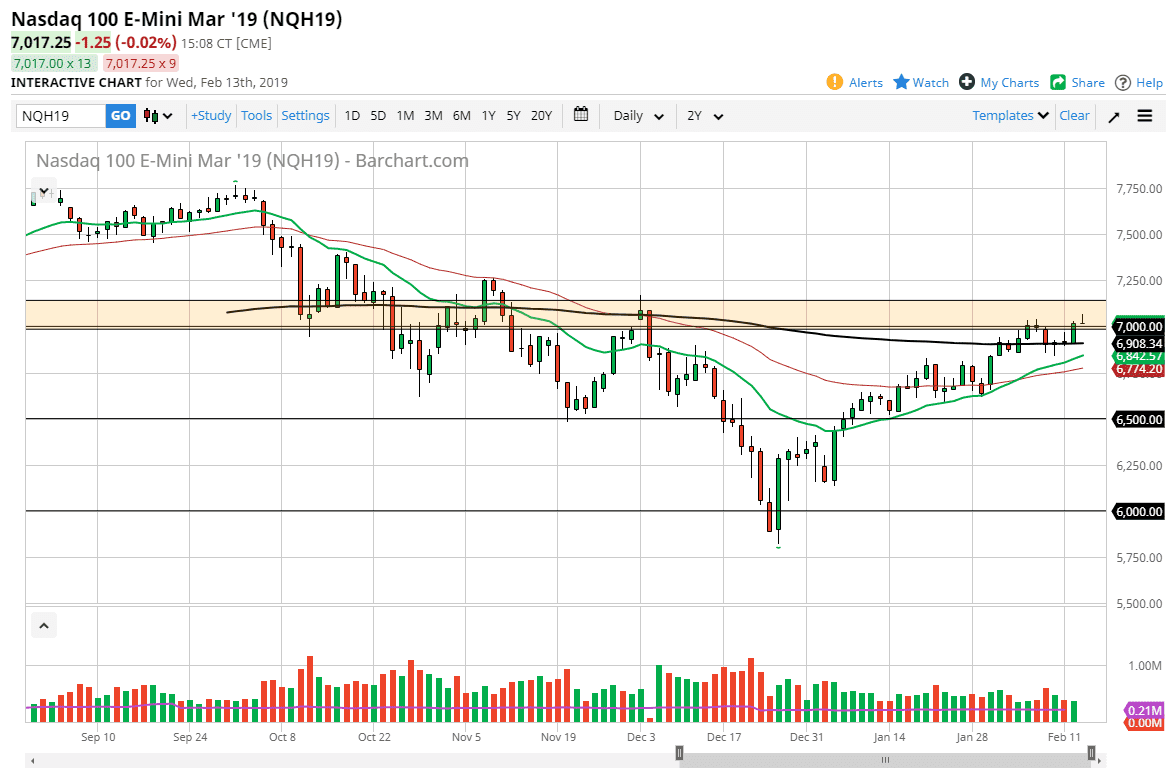The width and height of the screenshot is (1168, 770).
Task: Toggle the chart tools chevron at top-left
Action: [x=43, y=190]
